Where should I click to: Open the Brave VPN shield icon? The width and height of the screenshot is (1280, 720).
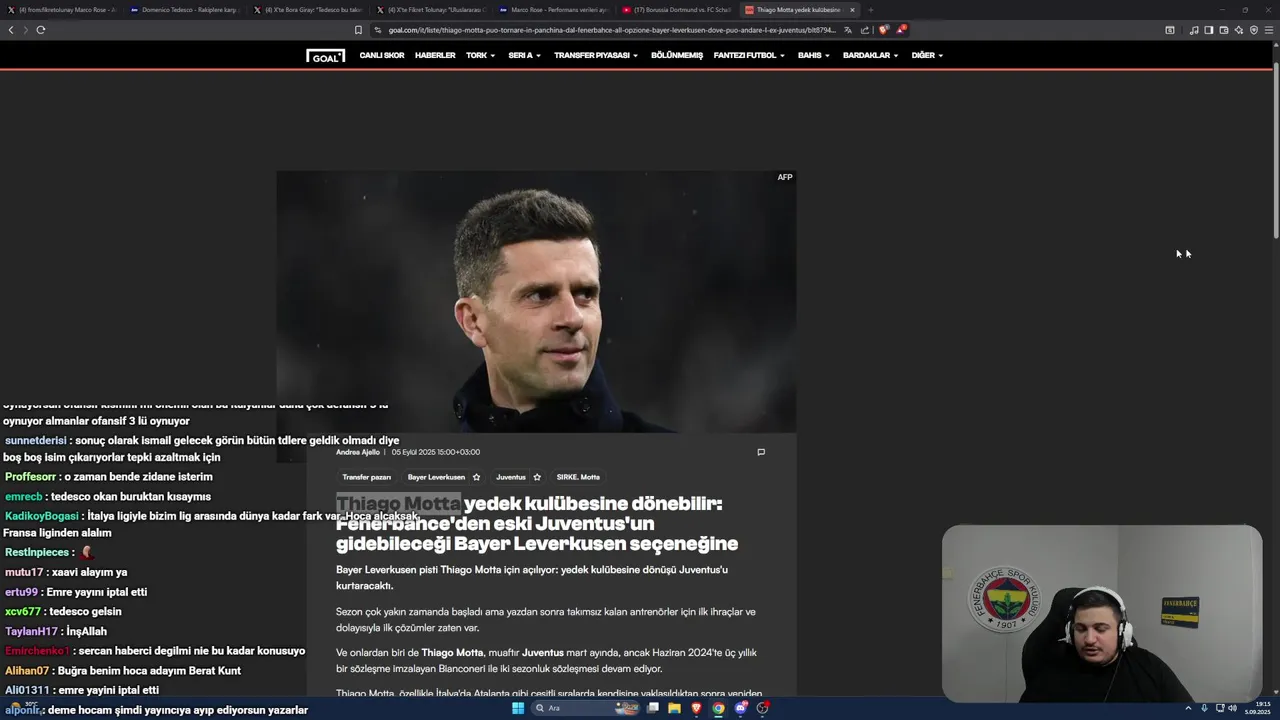1254,30
